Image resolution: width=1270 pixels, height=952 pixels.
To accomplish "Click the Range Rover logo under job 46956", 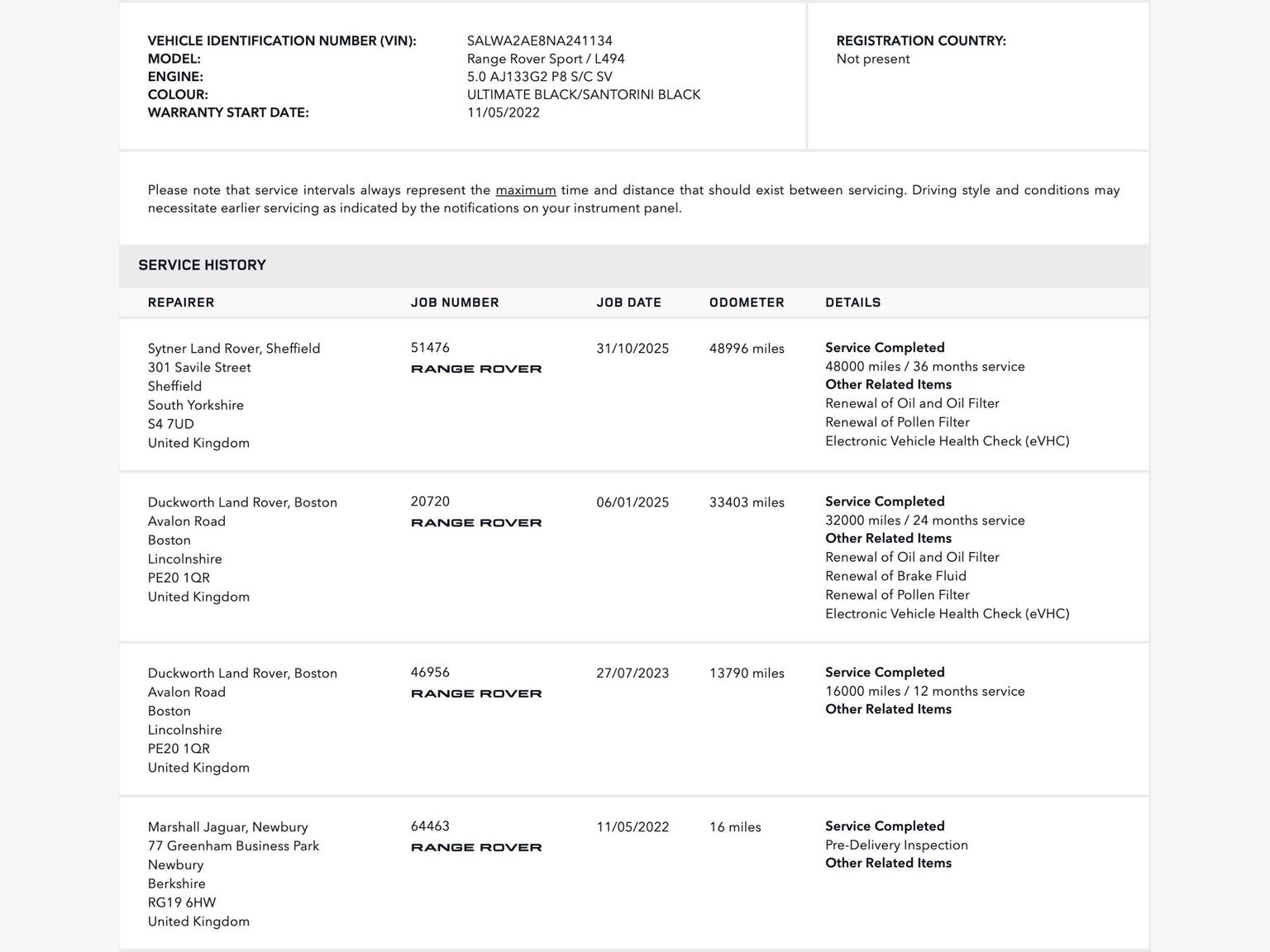I will pos(476,693).
